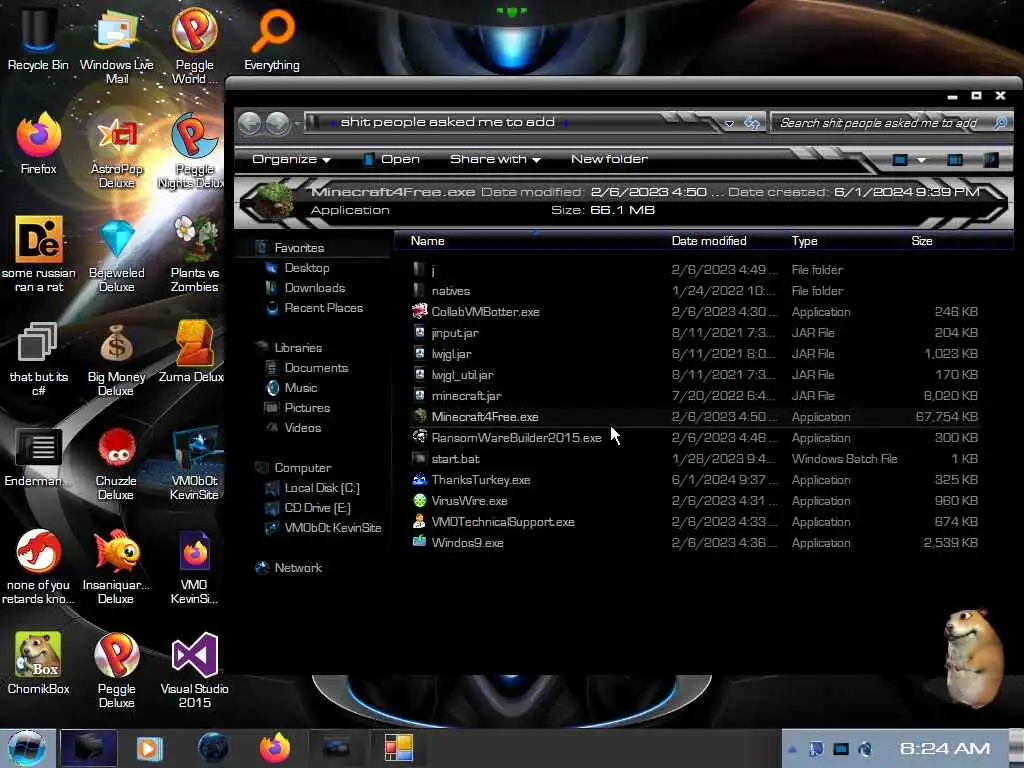The width and height of the screenshot is (1024, 768).
Task: Select the Chuzzle Deluxe desktop icon
Action: tap(116, 462)
